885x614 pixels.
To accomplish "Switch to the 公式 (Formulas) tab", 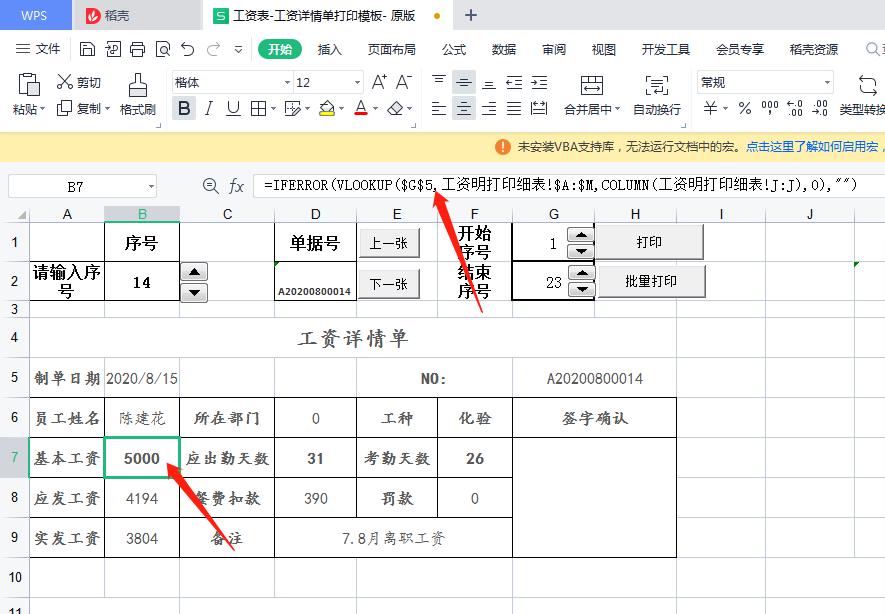I will click(x=454, y=50).
